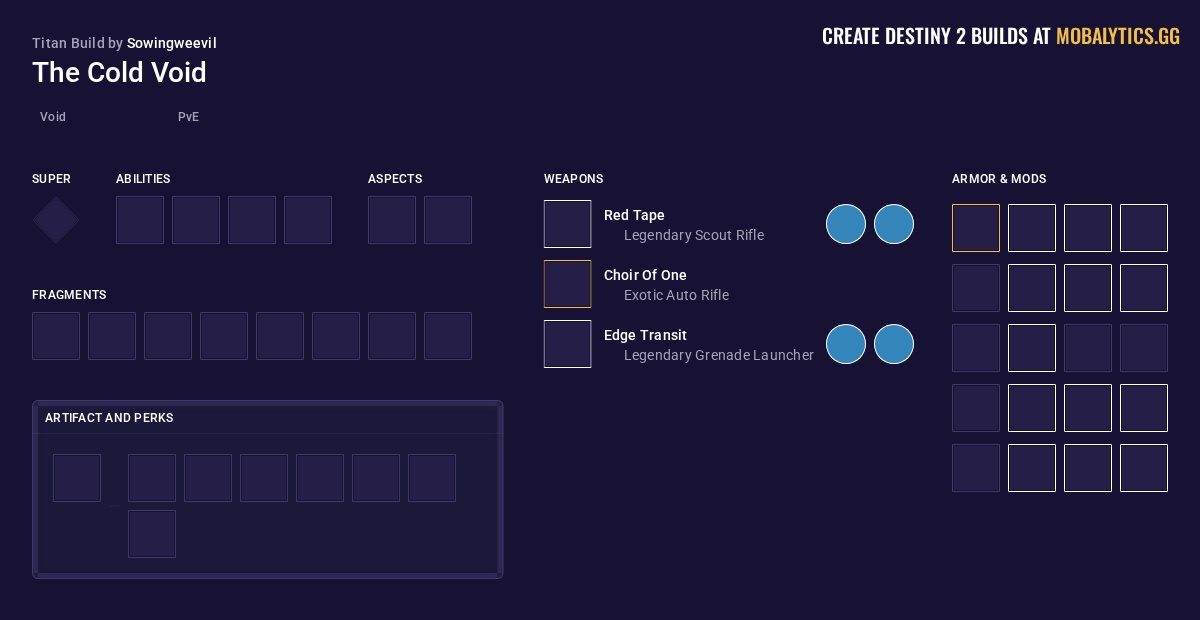This screenshot has height=620, width=1200.
Task: Select the diamond-shaped Super slot
Action: 56,220
